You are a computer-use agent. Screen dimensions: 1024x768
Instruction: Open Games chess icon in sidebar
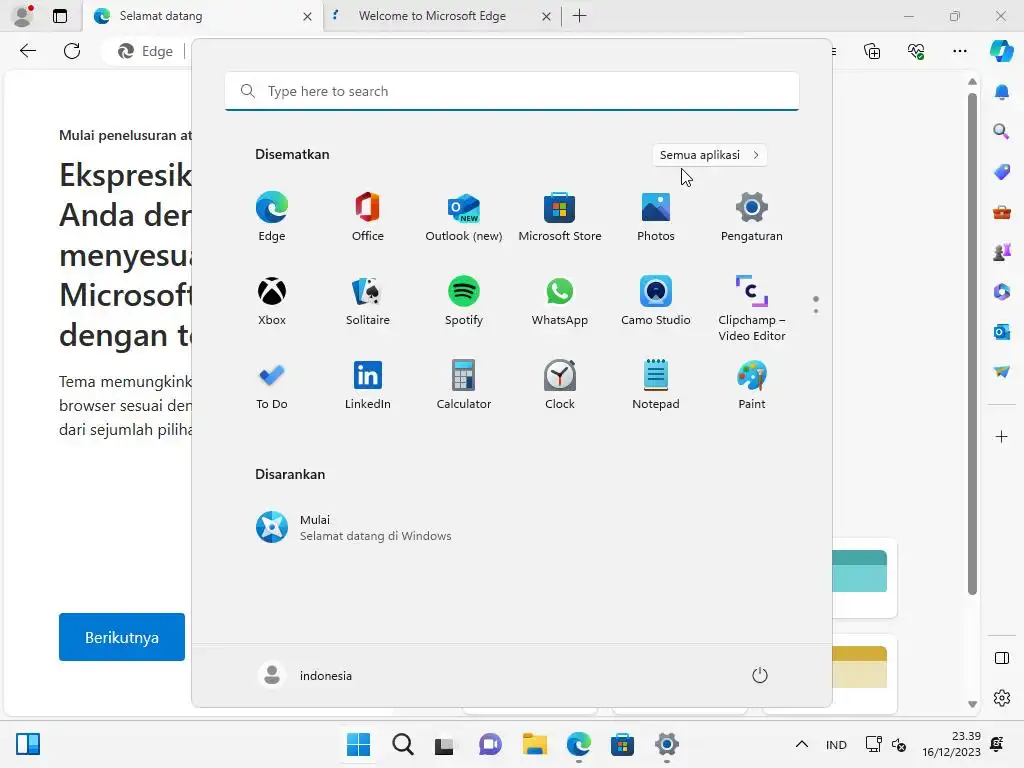1002,252
